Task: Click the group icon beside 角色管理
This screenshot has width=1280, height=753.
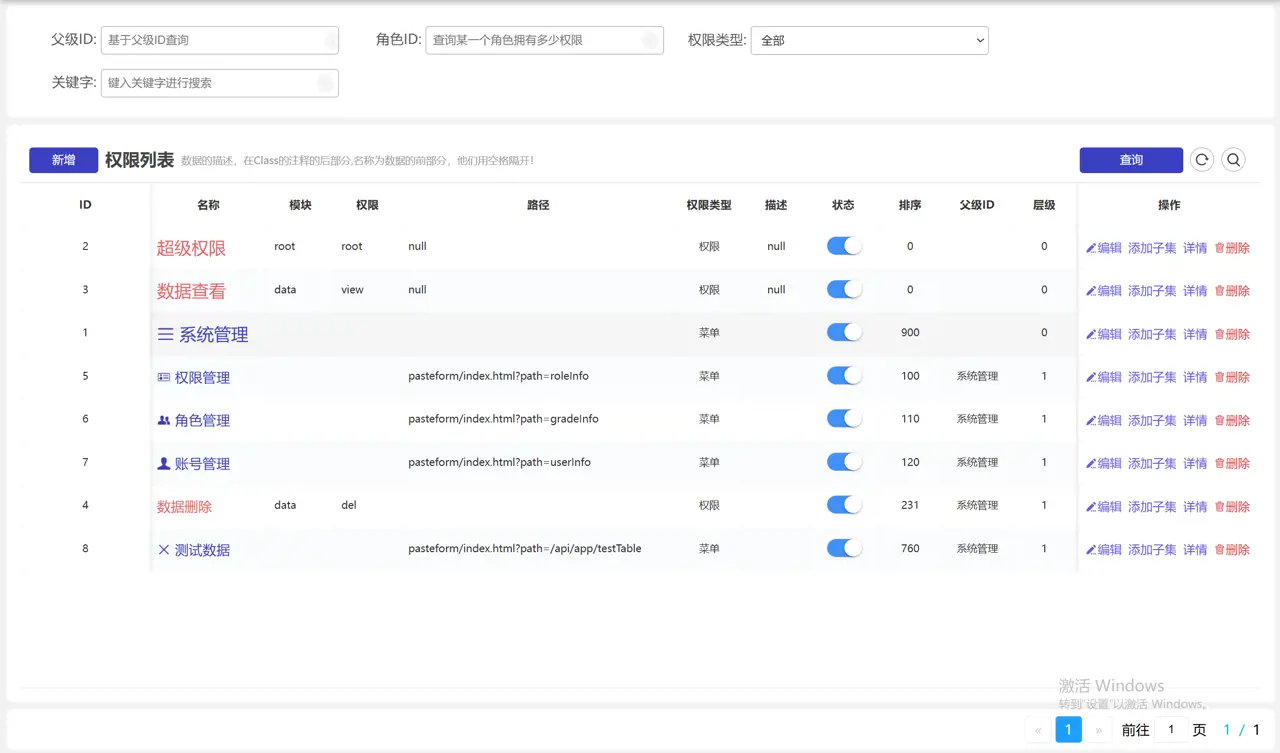Action: (164, 421)
